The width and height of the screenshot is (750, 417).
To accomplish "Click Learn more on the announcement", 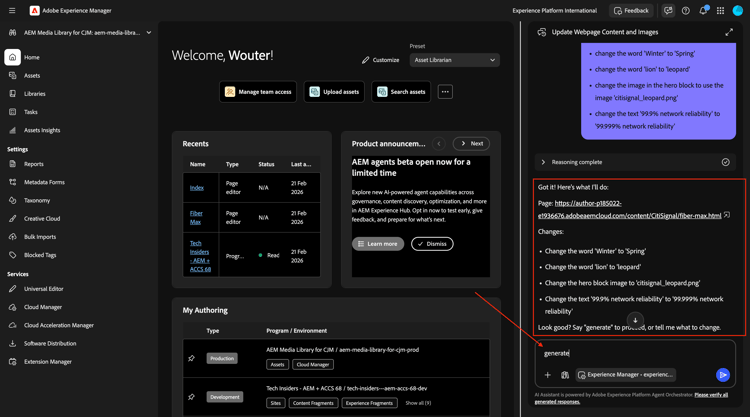I will [x=378, y=244].
